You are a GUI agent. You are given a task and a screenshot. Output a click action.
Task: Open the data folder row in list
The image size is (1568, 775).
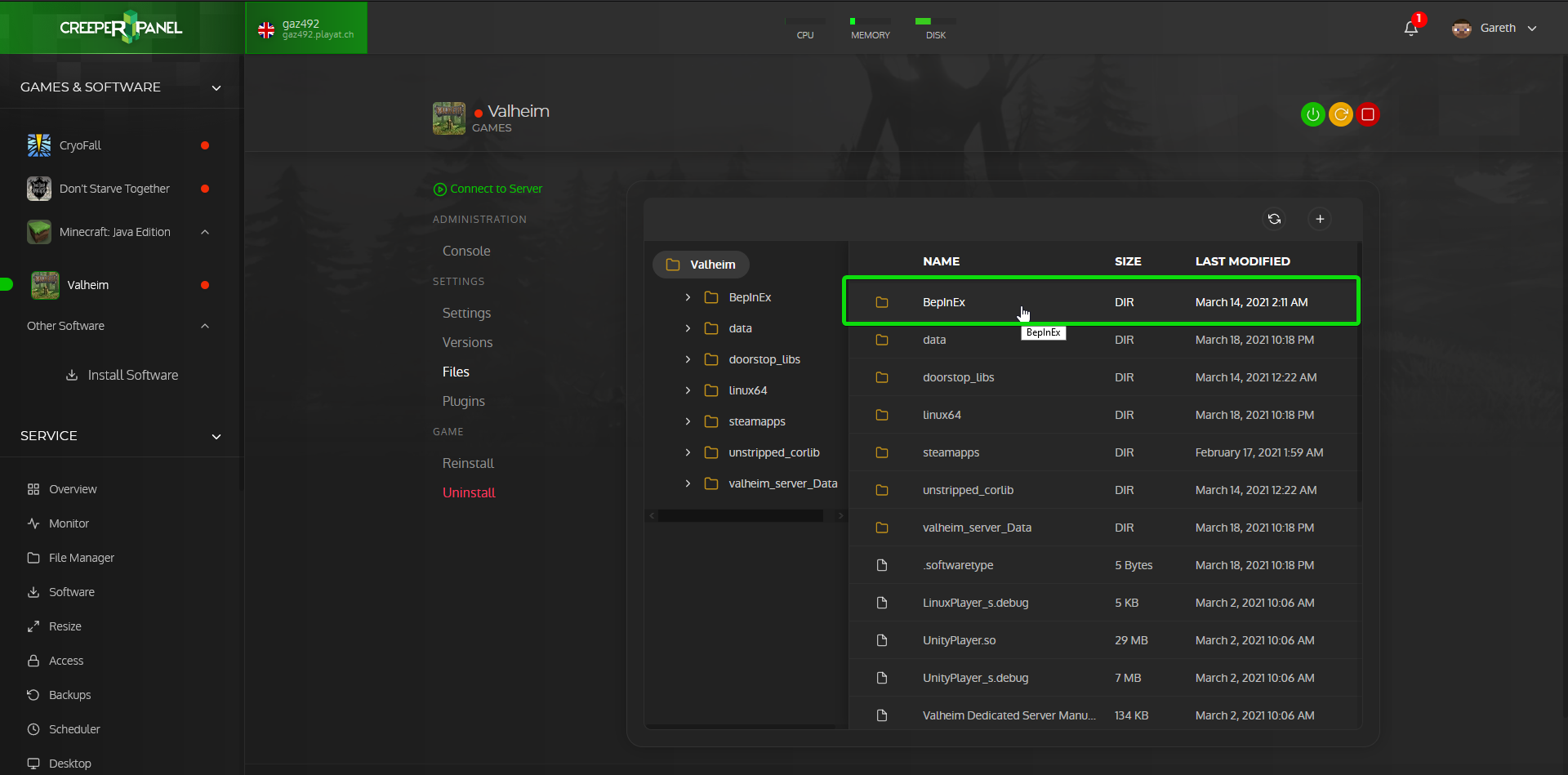pos(1104,340)
